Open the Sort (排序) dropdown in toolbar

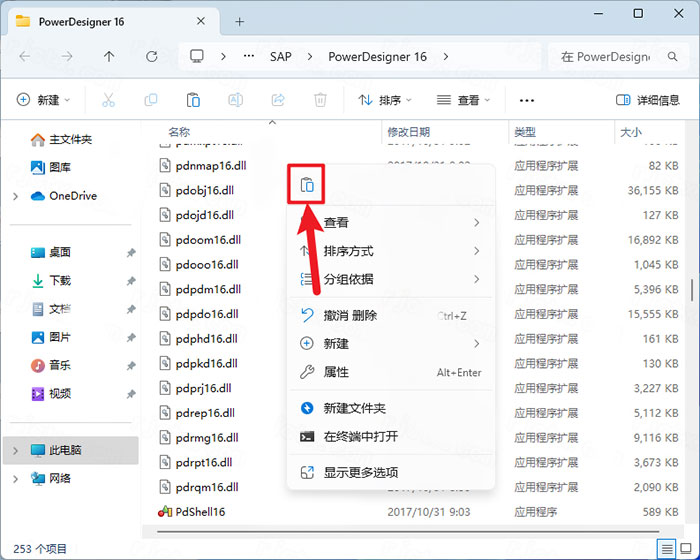pos(384,100)
